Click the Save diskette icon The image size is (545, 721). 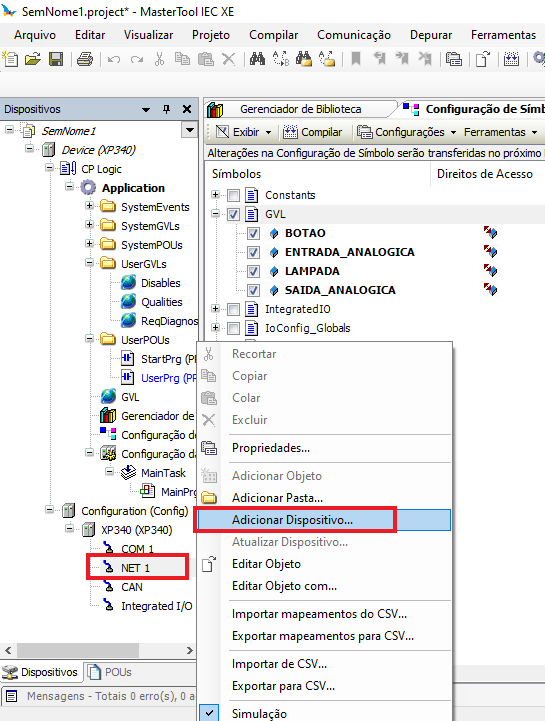coord(56,59)
